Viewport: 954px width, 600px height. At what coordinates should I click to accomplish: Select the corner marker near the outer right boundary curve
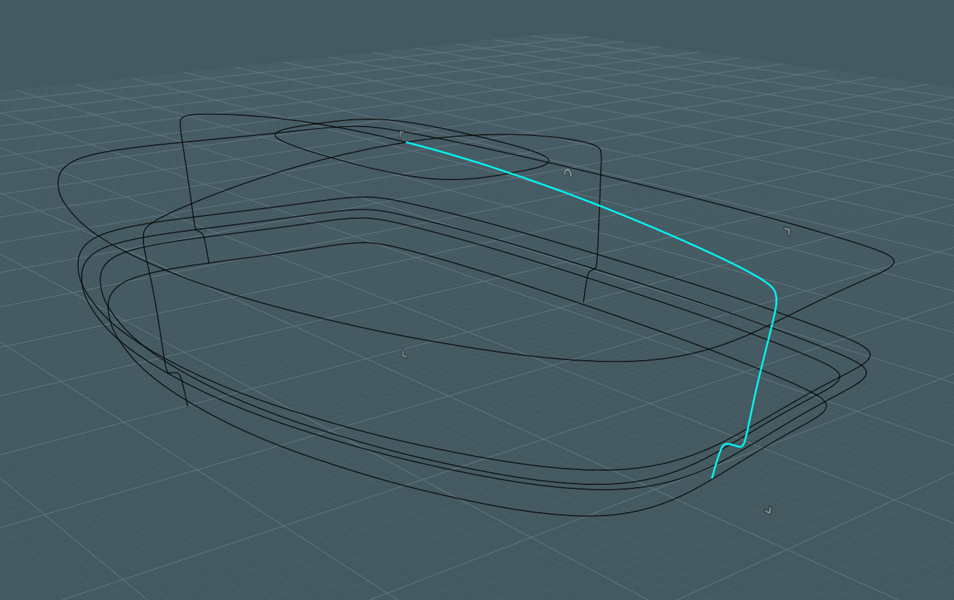787,231
